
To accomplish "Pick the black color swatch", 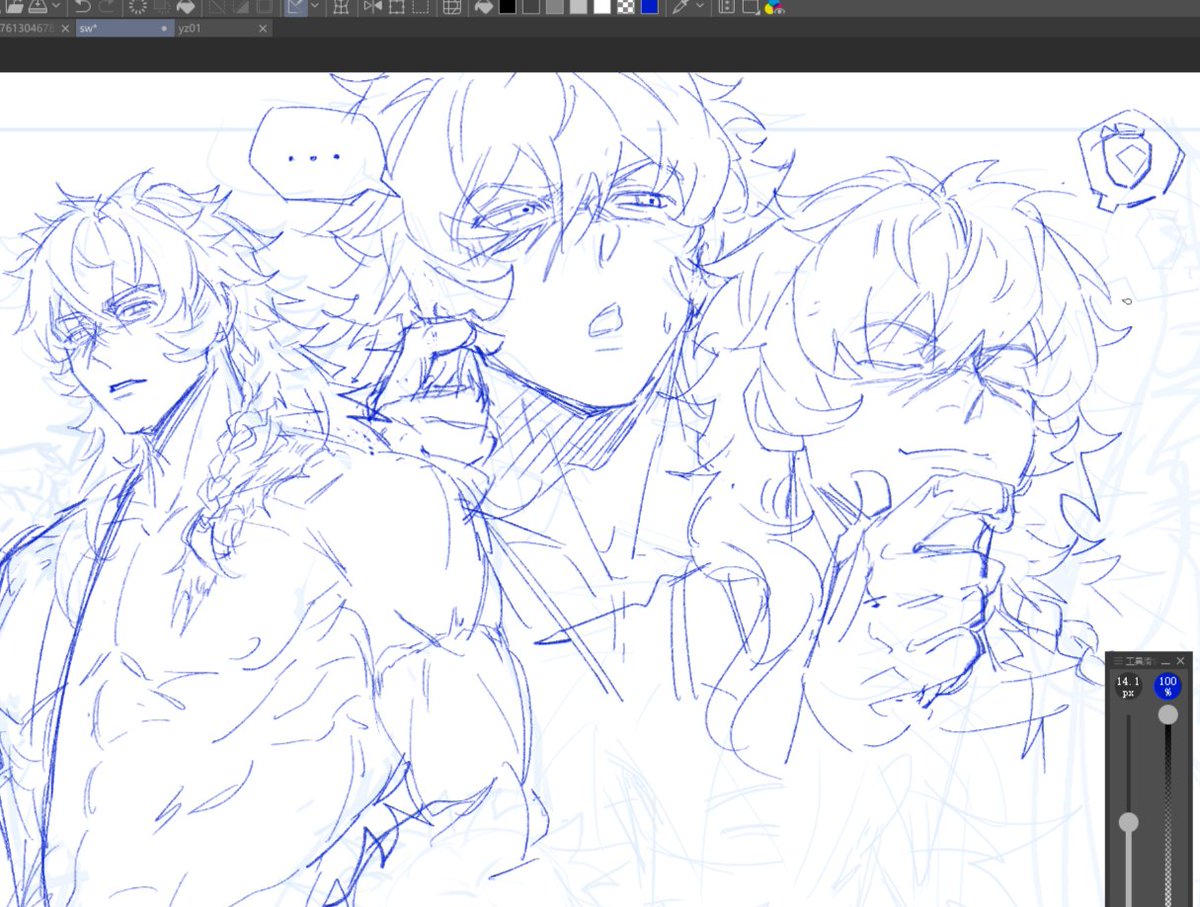I will (507, 7).
